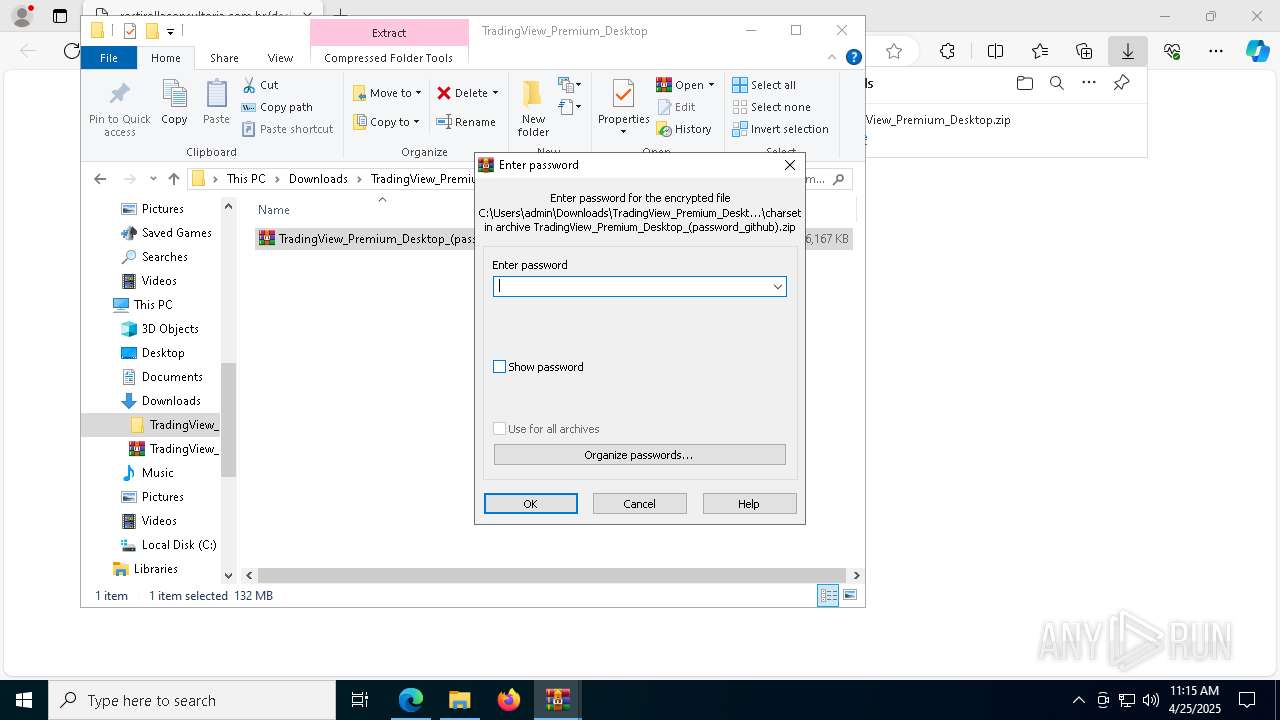
Task: Click the Enter password input field
Action: tap(640, 287)
